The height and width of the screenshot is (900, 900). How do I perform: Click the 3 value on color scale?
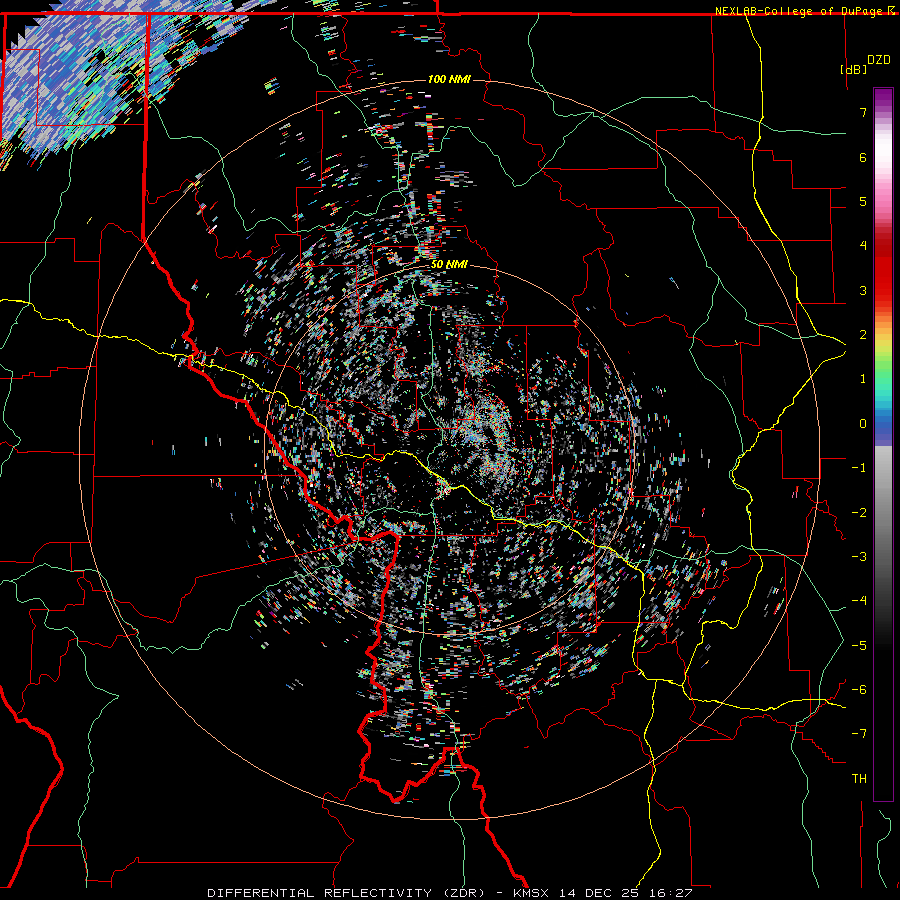pos(863,290)
